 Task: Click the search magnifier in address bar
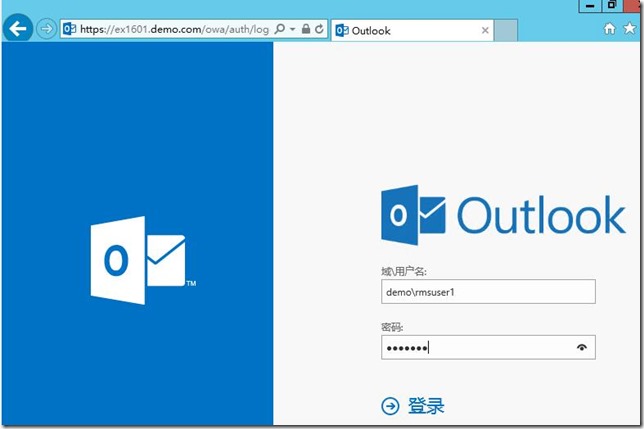280,29
